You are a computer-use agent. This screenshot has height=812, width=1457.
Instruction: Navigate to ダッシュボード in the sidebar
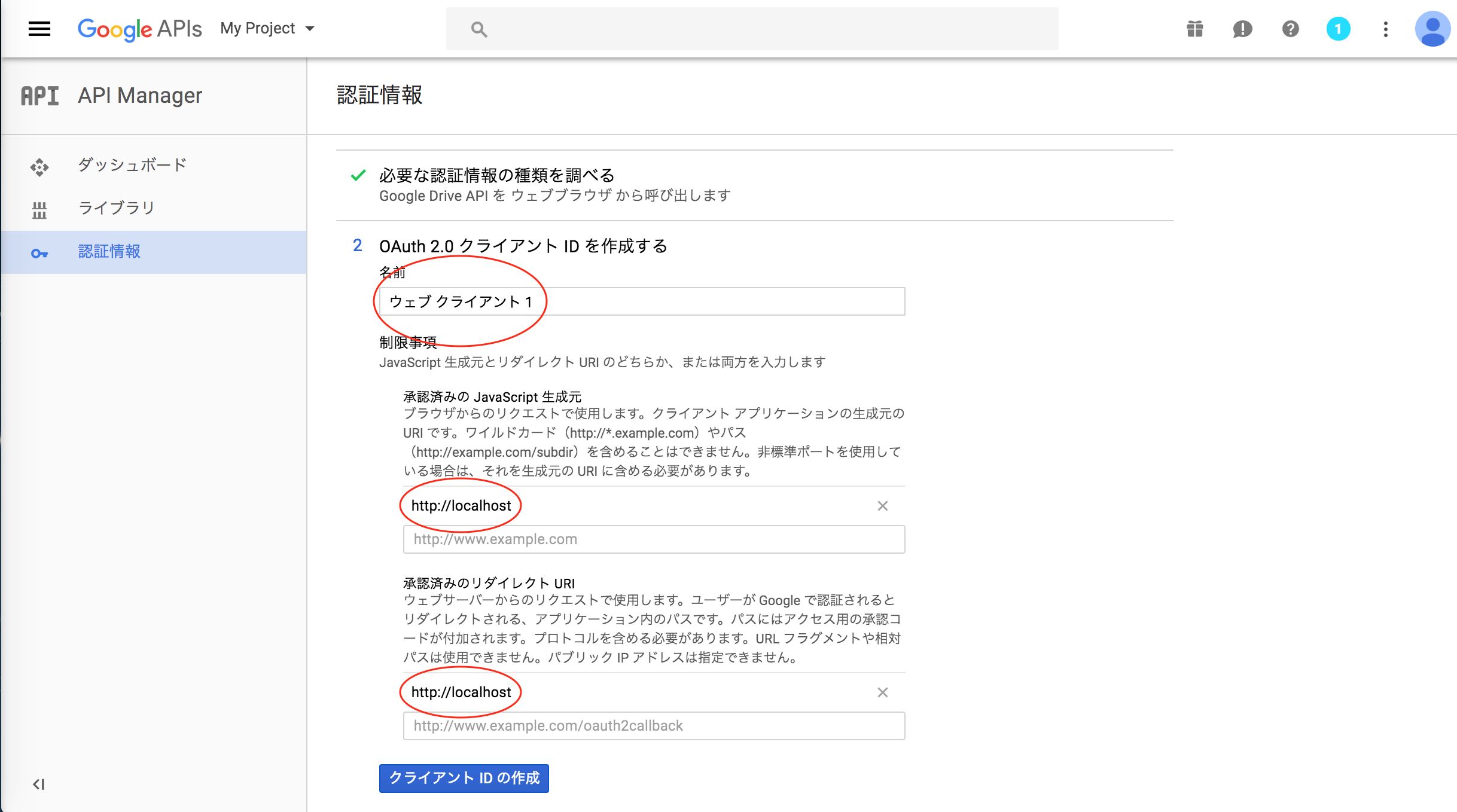pyautogui.click(x=131, y=164)
